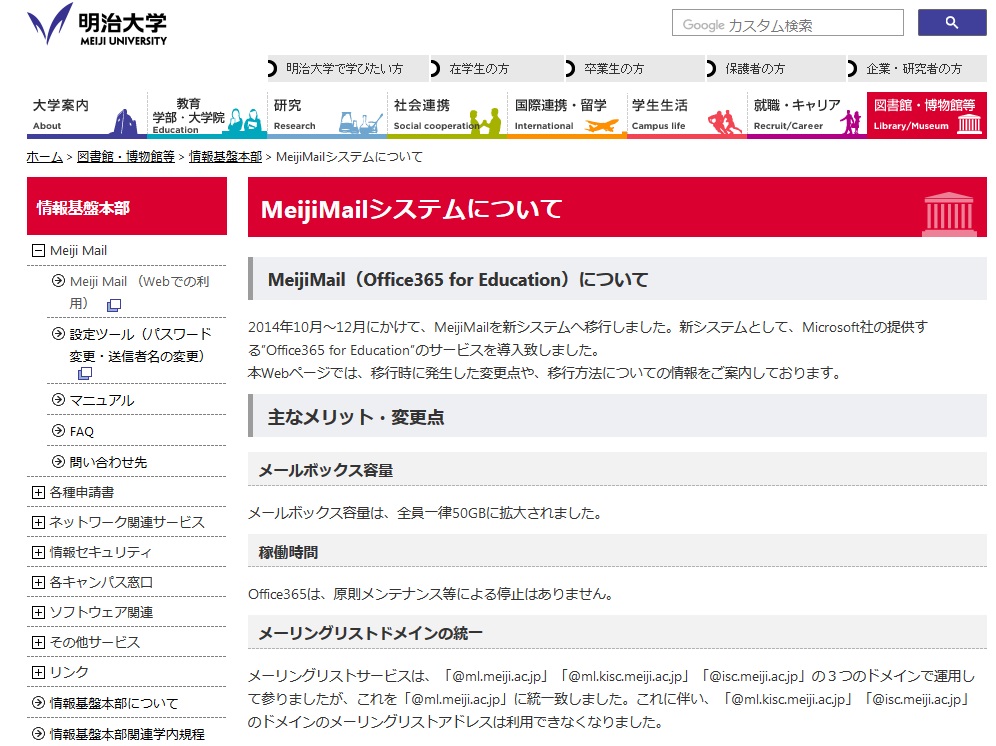The width and height of the screenshot is (996, 746).
Task: Open 問い合わせ先 sidebar link
Action: tap(108, 463)
